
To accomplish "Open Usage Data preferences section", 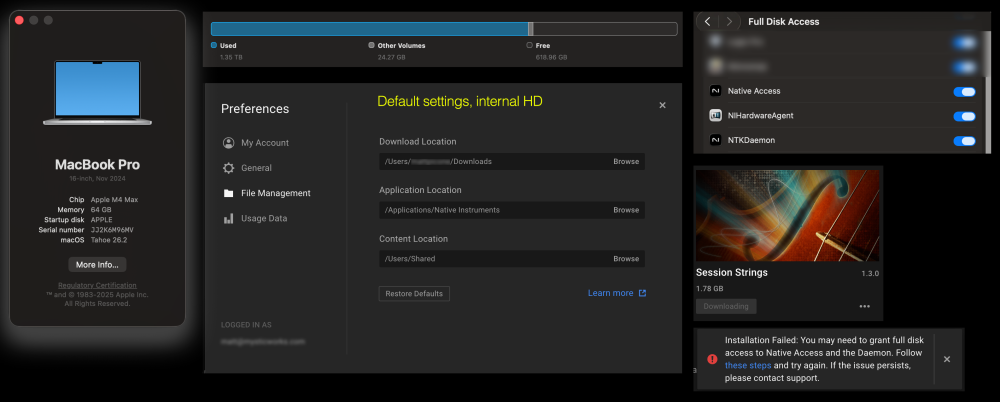I will (254, 218).
